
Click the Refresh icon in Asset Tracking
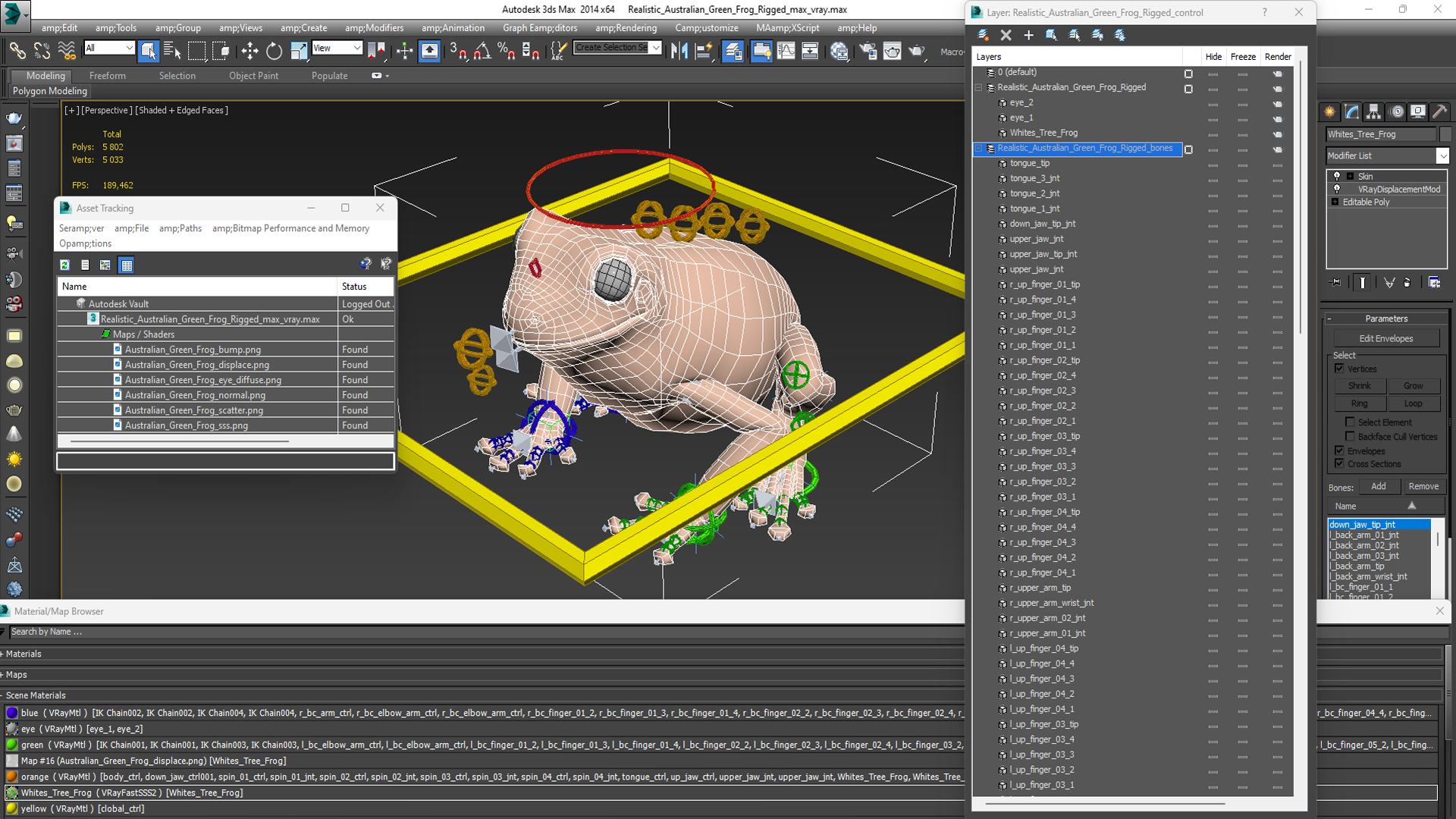64,265
